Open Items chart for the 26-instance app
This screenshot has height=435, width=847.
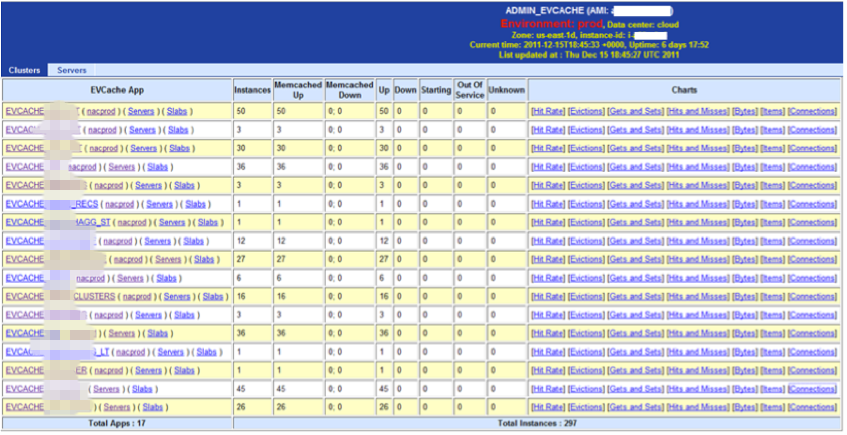coord(772,407)
